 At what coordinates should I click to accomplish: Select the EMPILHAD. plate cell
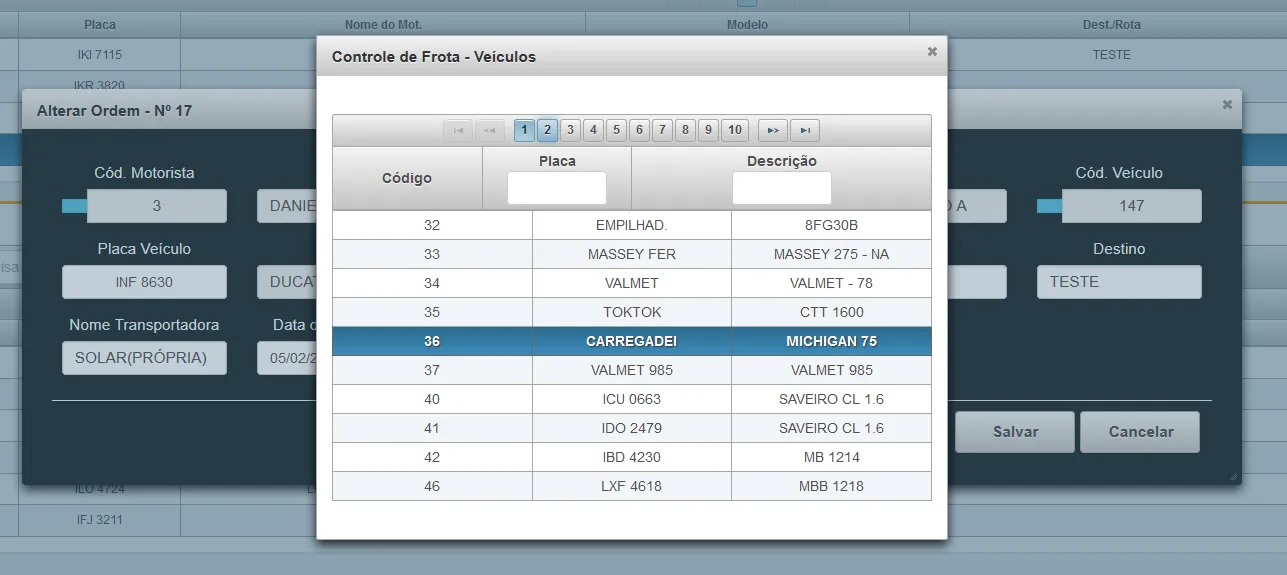pos(632,225)
